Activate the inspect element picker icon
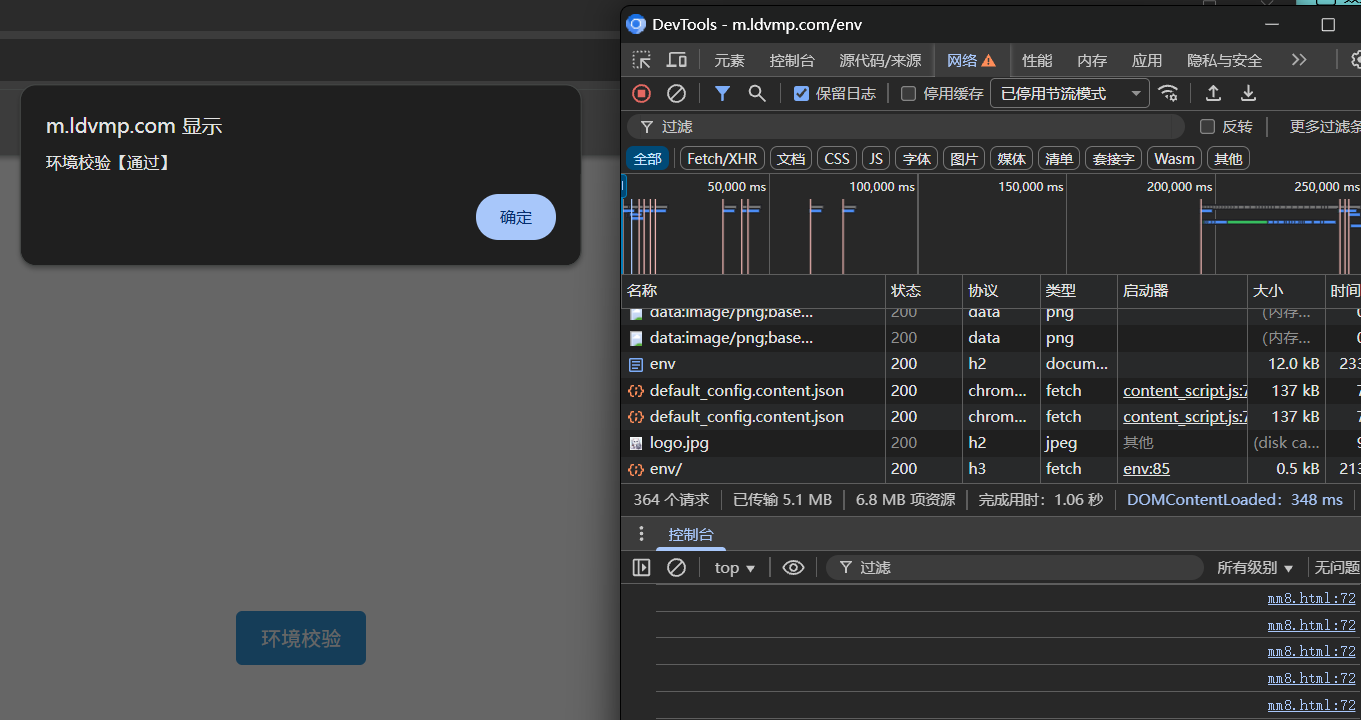 642,60
